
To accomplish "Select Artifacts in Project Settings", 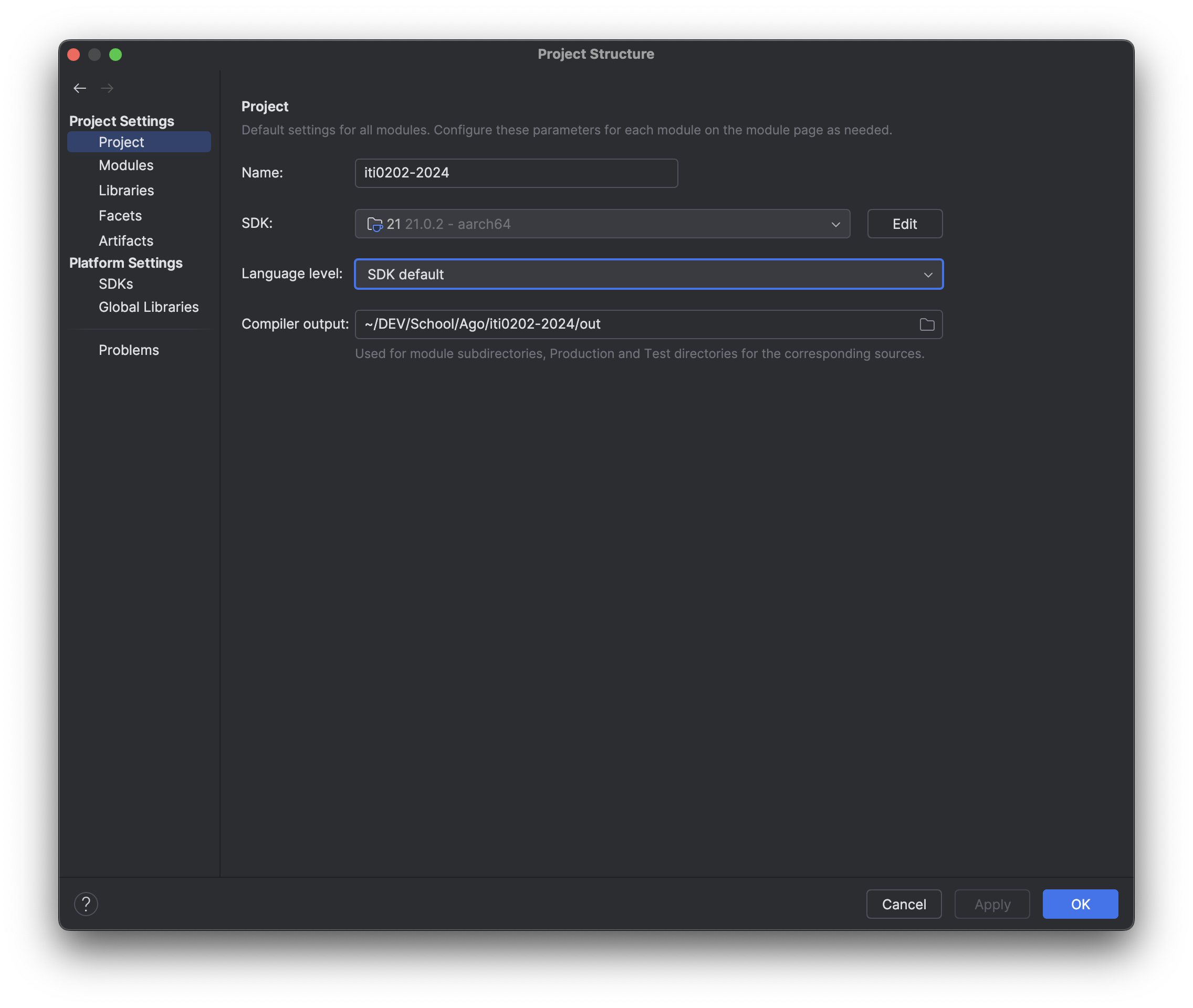I will (126, 240).
